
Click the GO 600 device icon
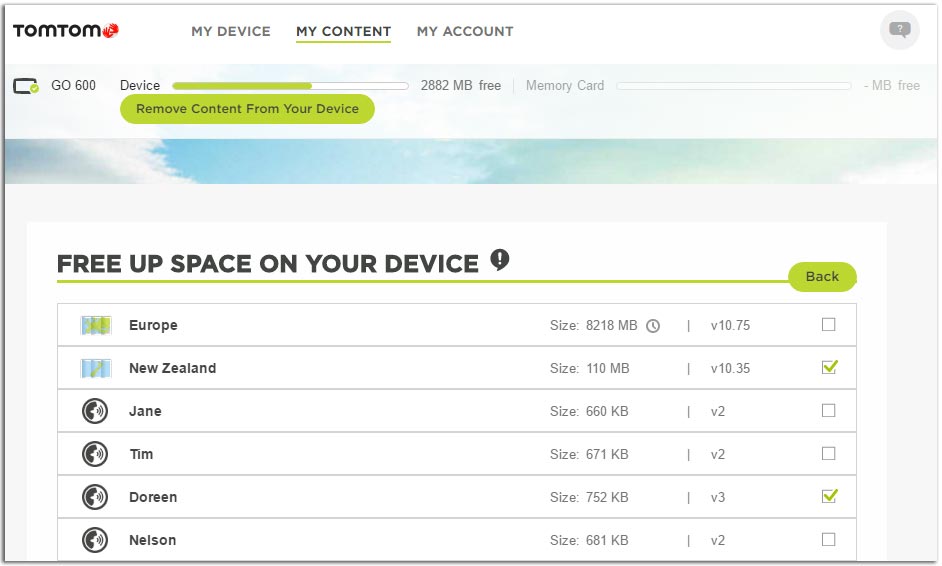pyautogui.click(x=26, y=86)
